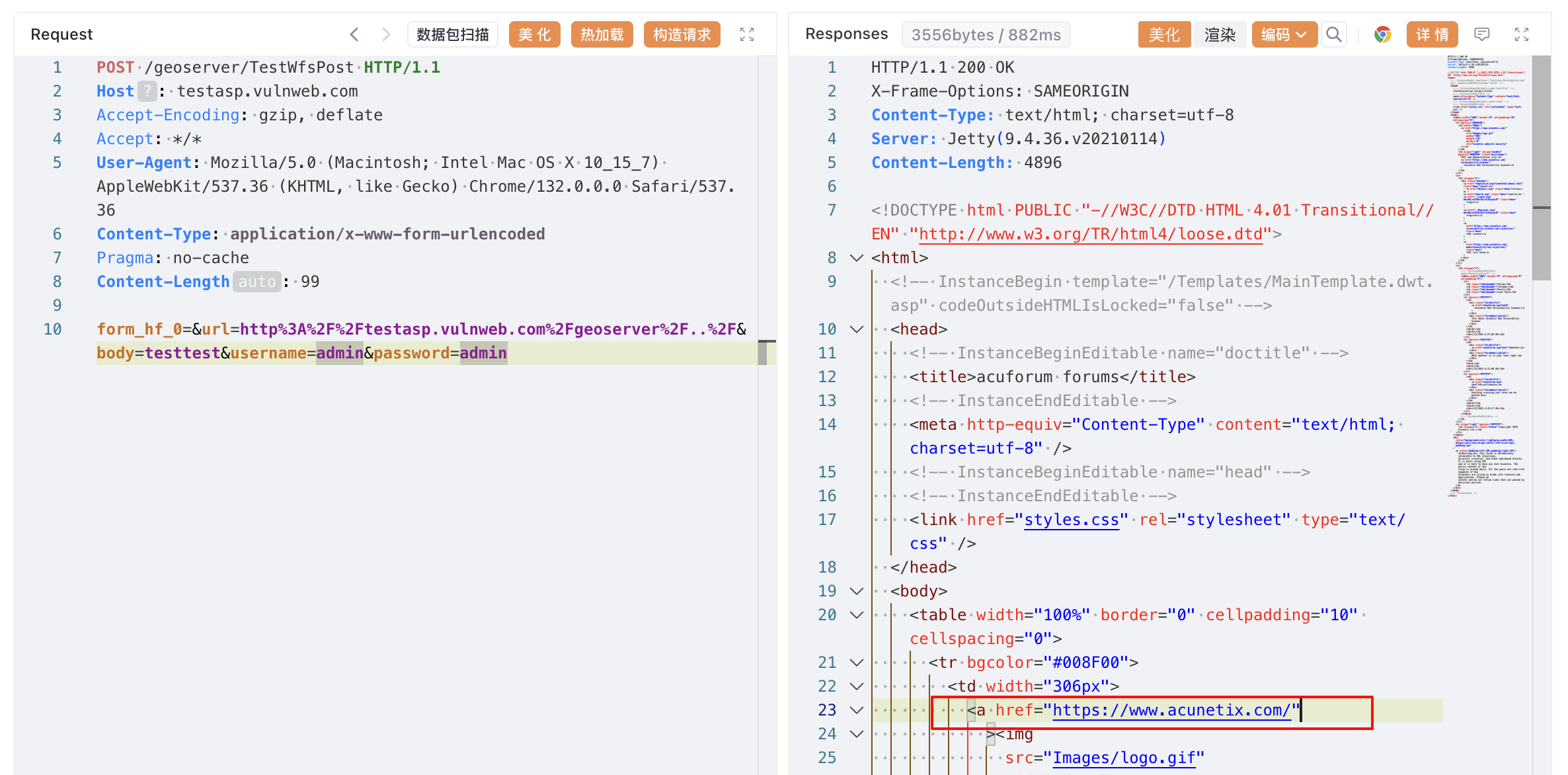Switch to 渲染 render view

(1220, 34)
